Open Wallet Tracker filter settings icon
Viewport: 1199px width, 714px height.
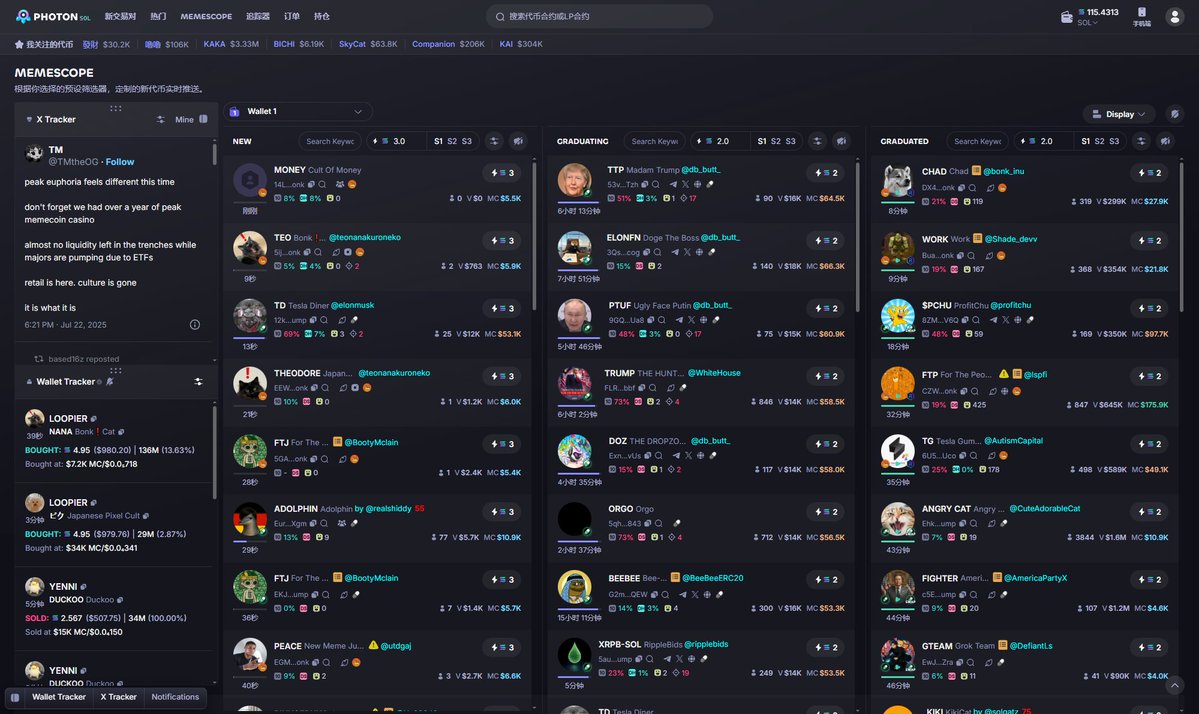[x=198, y=381]
